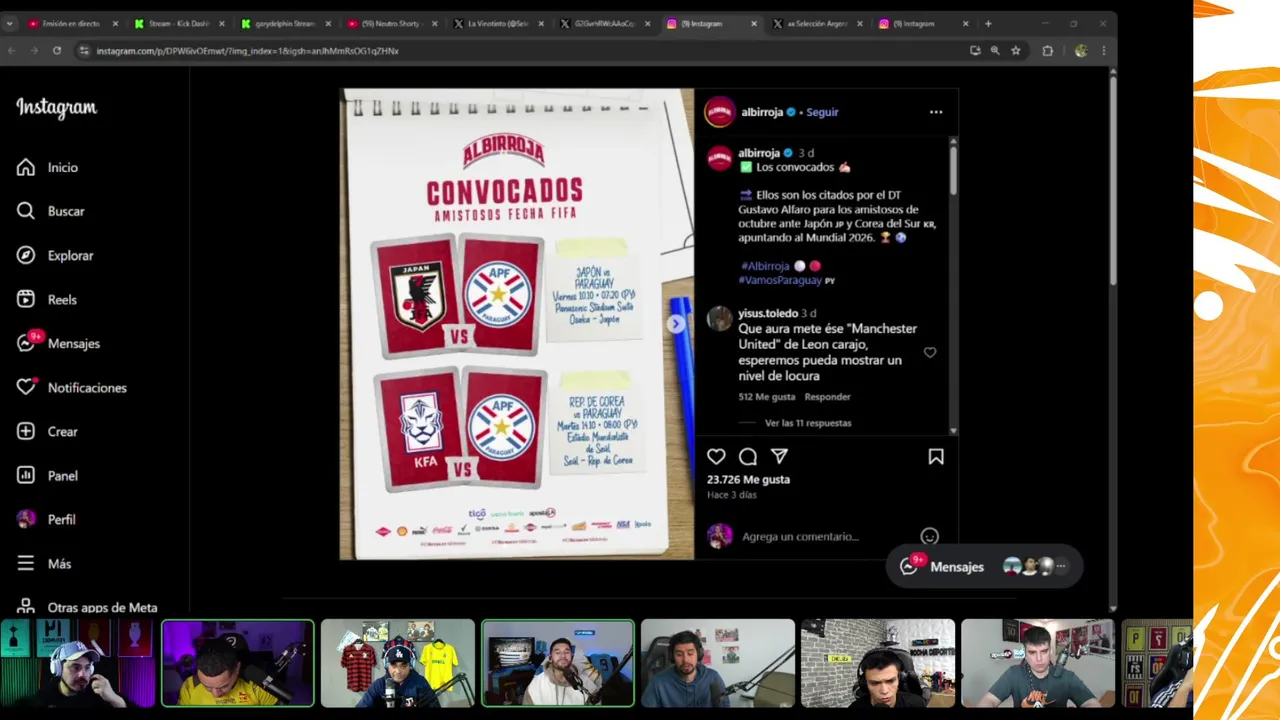1280x720 pixels.
Task: Bookmark this page with star icon
Action: click(x=1016, y=50)
